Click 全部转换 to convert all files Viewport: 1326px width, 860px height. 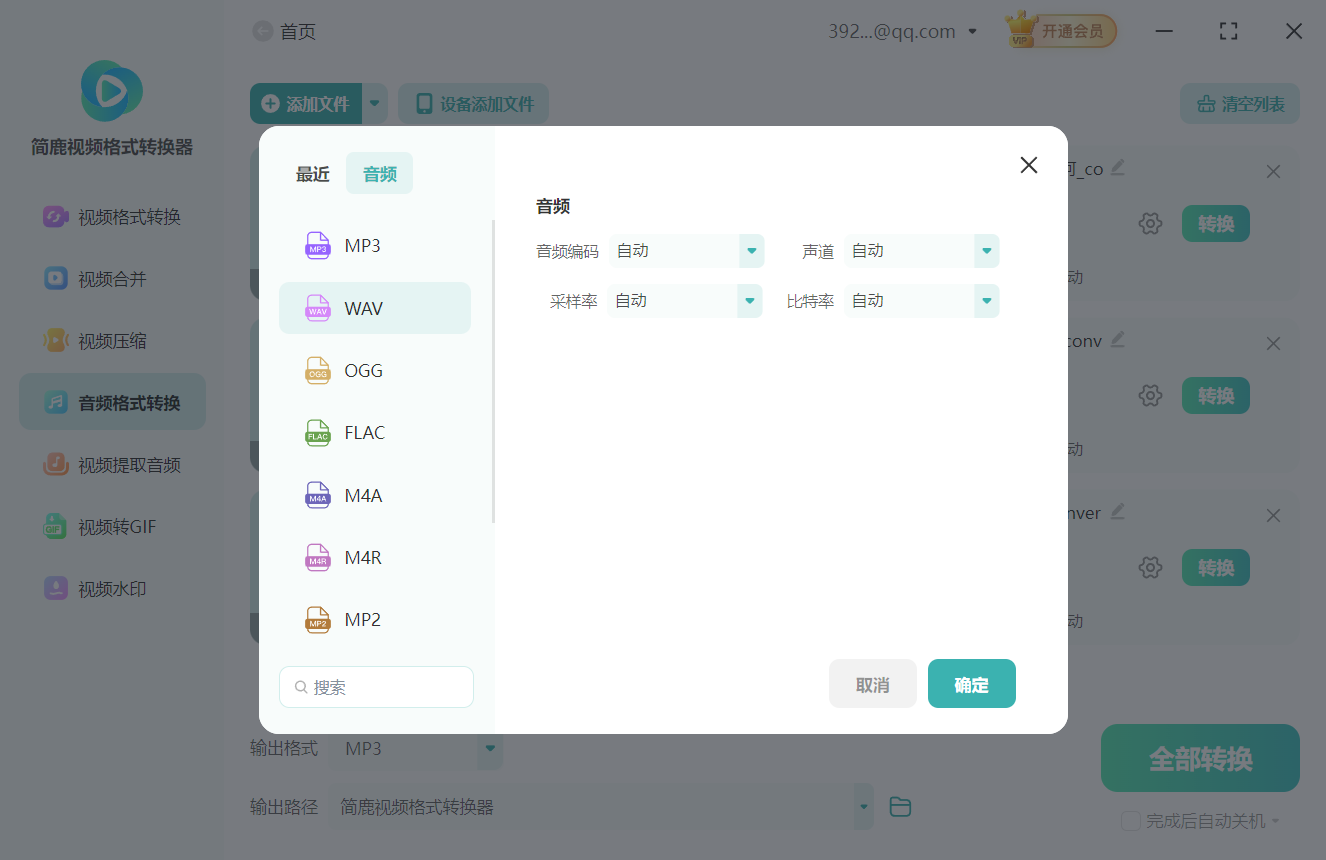tap(1199, 758)
